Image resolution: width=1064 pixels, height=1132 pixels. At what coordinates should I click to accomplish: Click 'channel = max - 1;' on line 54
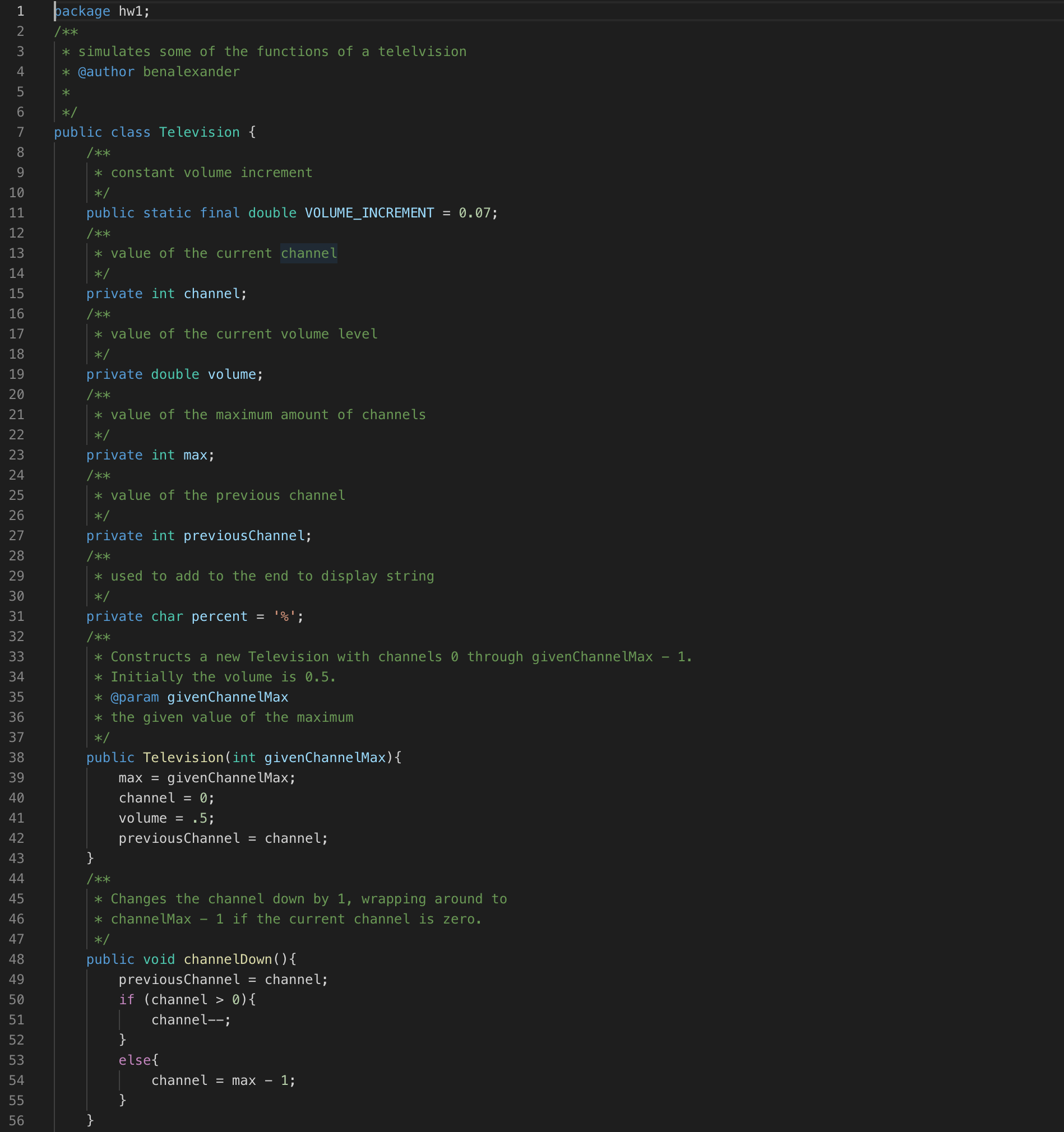tap(223, 1081)
